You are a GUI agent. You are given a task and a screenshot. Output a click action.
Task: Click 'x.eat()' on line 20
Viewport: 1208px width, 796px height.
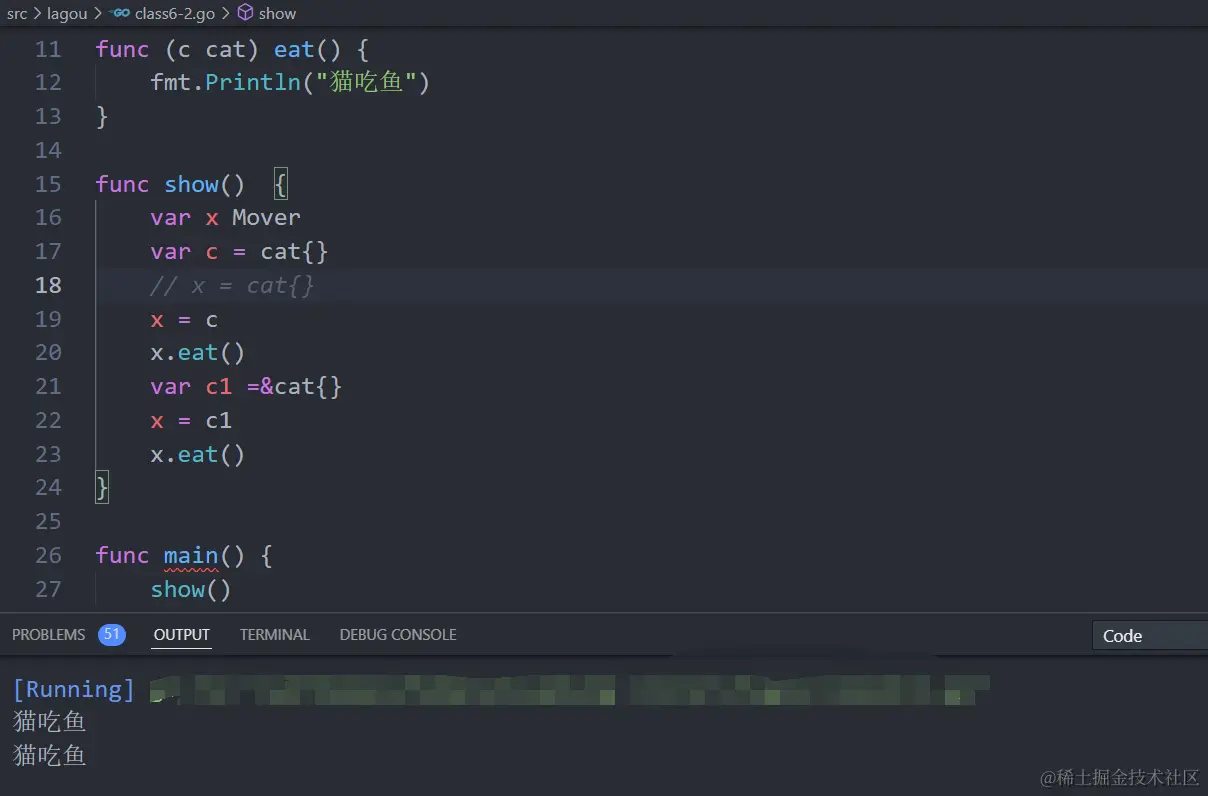pyautogui.click(x=198, y=353)
